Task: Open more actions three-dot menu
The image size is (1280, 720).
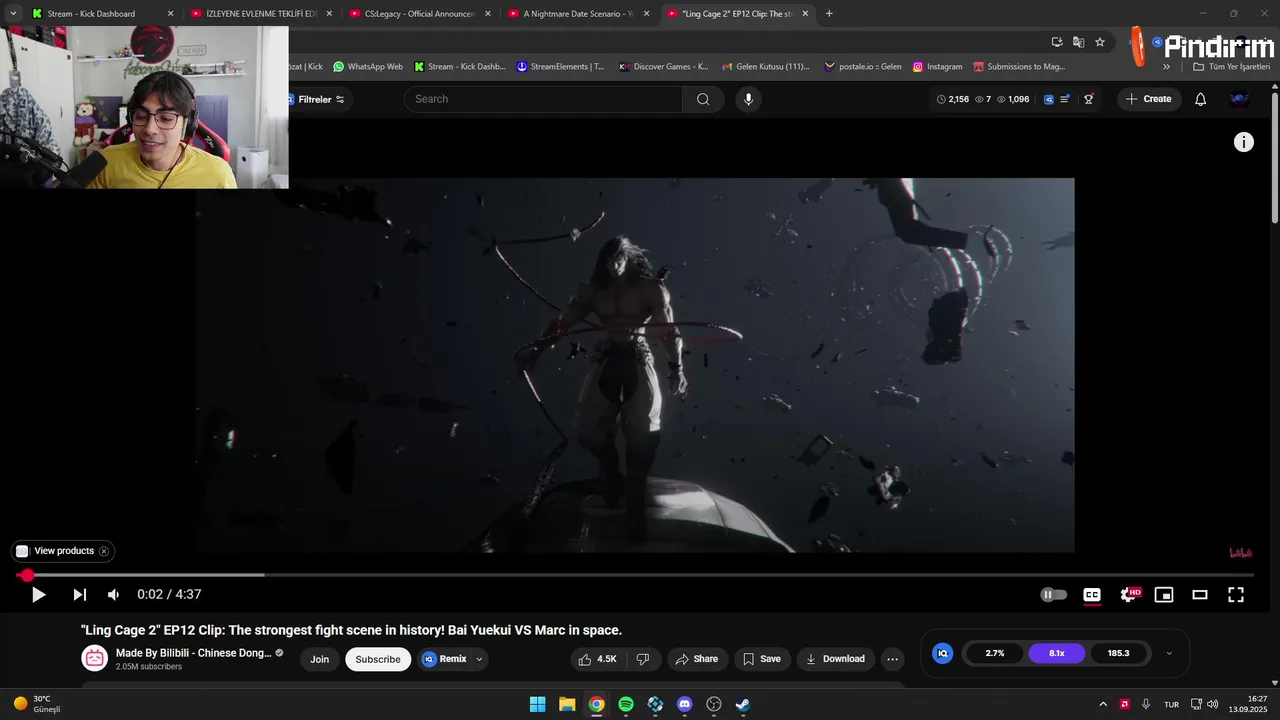Action: (x=893, y=659)
